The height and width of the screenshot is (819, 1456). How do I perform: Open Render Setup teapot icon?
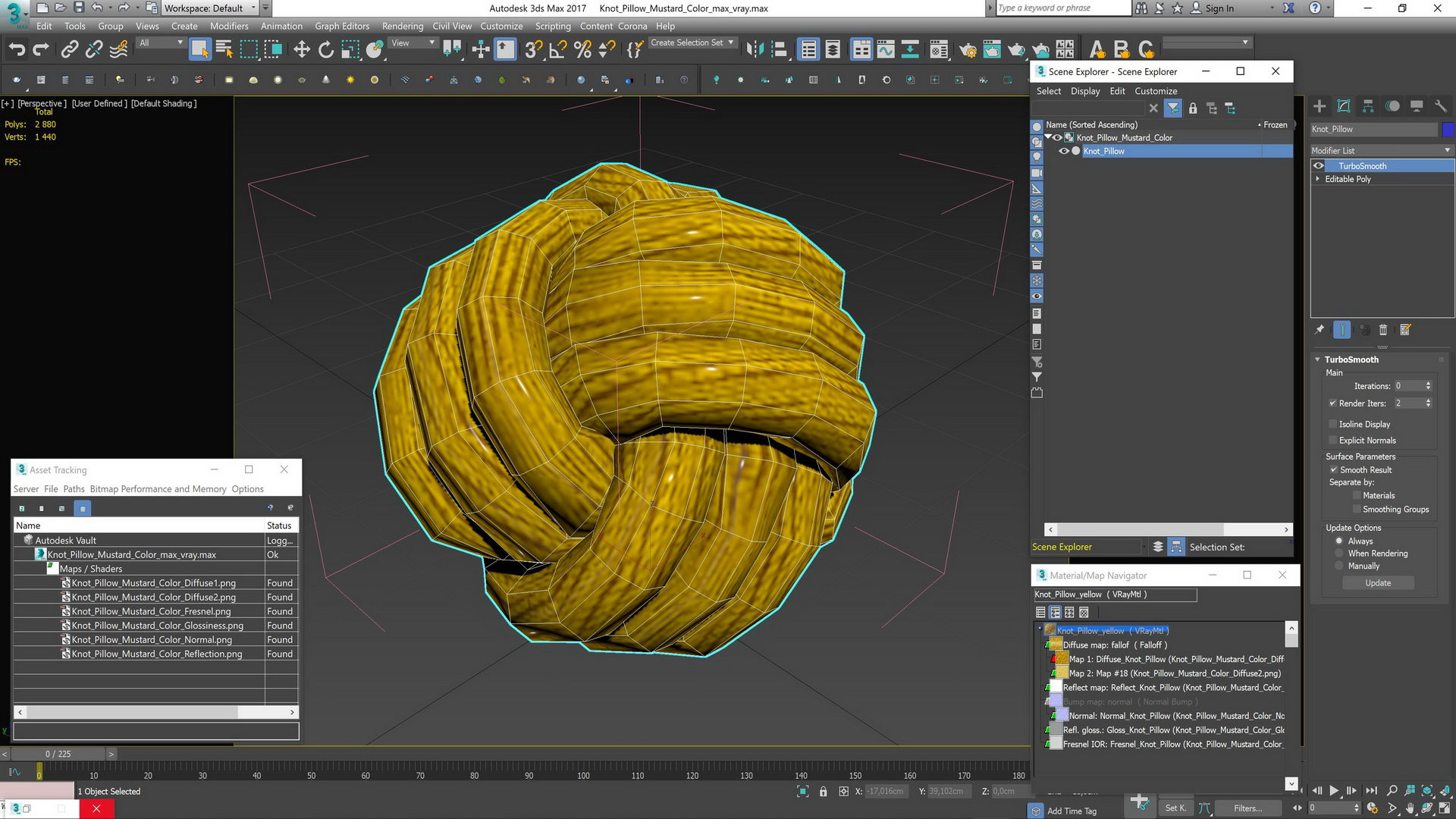968,50
